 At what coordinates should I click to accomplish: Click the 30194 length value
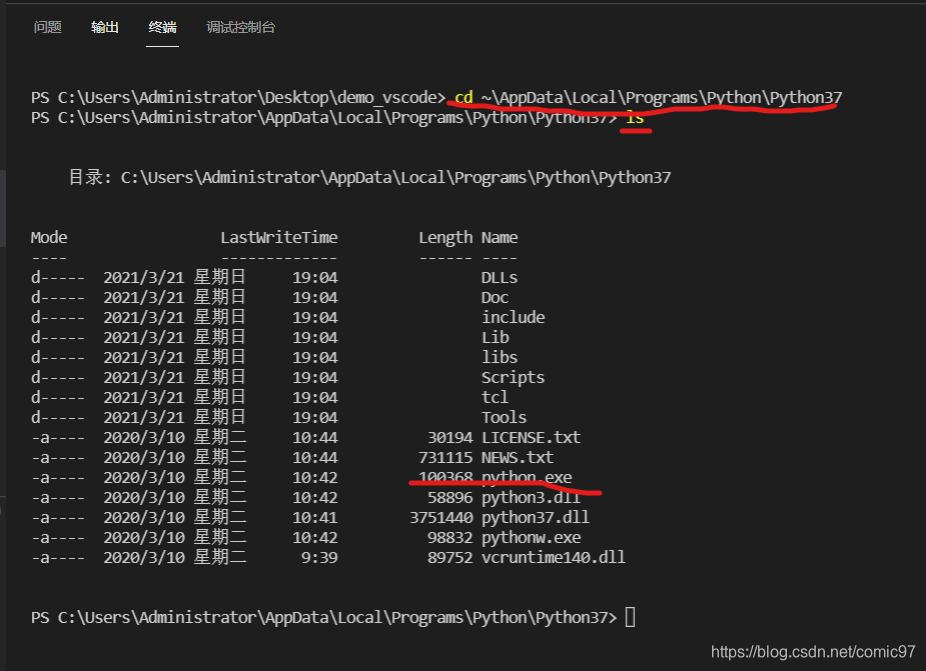click(x=450, y=438)
